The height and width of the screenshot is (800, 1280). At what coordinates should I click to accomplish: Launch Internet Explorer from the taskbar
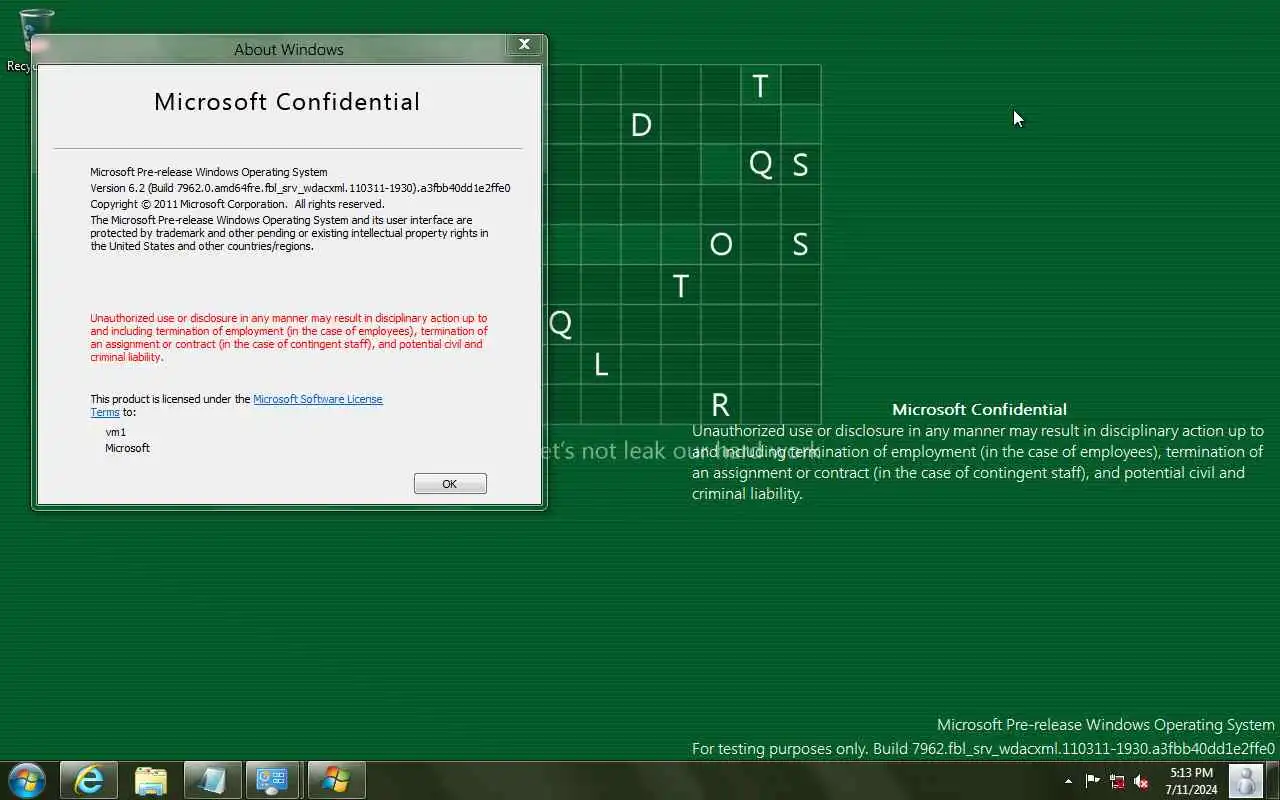click(x=89, y=780)
